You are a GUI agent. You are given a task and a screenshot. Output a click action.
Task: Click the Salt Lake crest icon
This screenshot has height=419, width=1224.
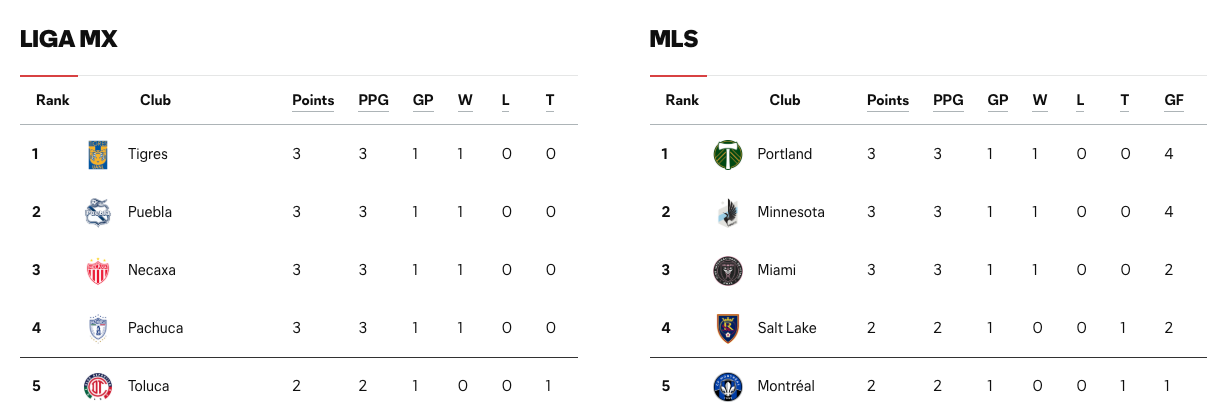[x=727, y=328]
